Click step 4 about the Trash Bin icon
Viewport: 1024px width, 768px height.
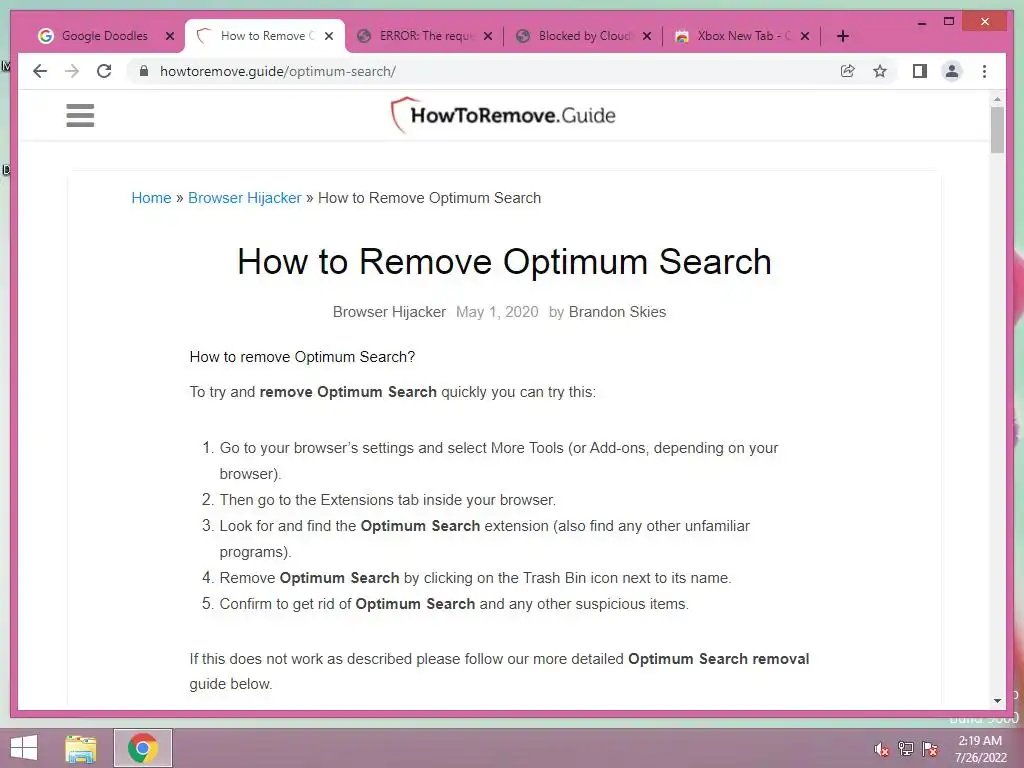475,578
